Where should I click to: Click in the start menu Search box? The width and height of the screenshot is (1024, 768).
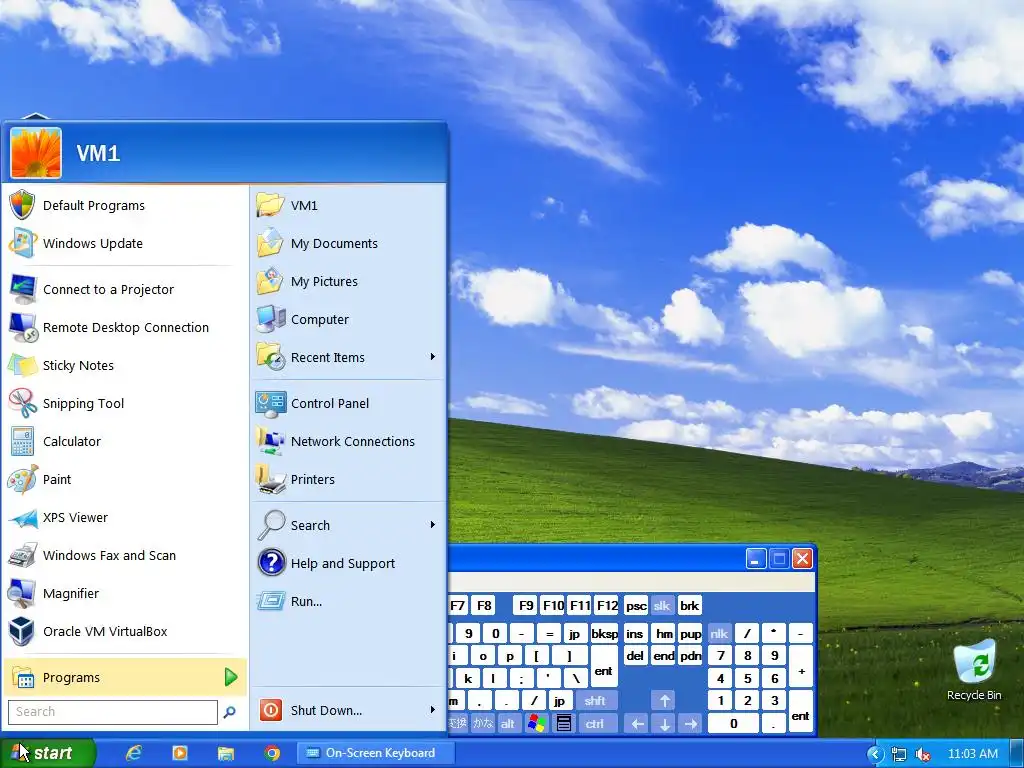click(x=112, y=712)
